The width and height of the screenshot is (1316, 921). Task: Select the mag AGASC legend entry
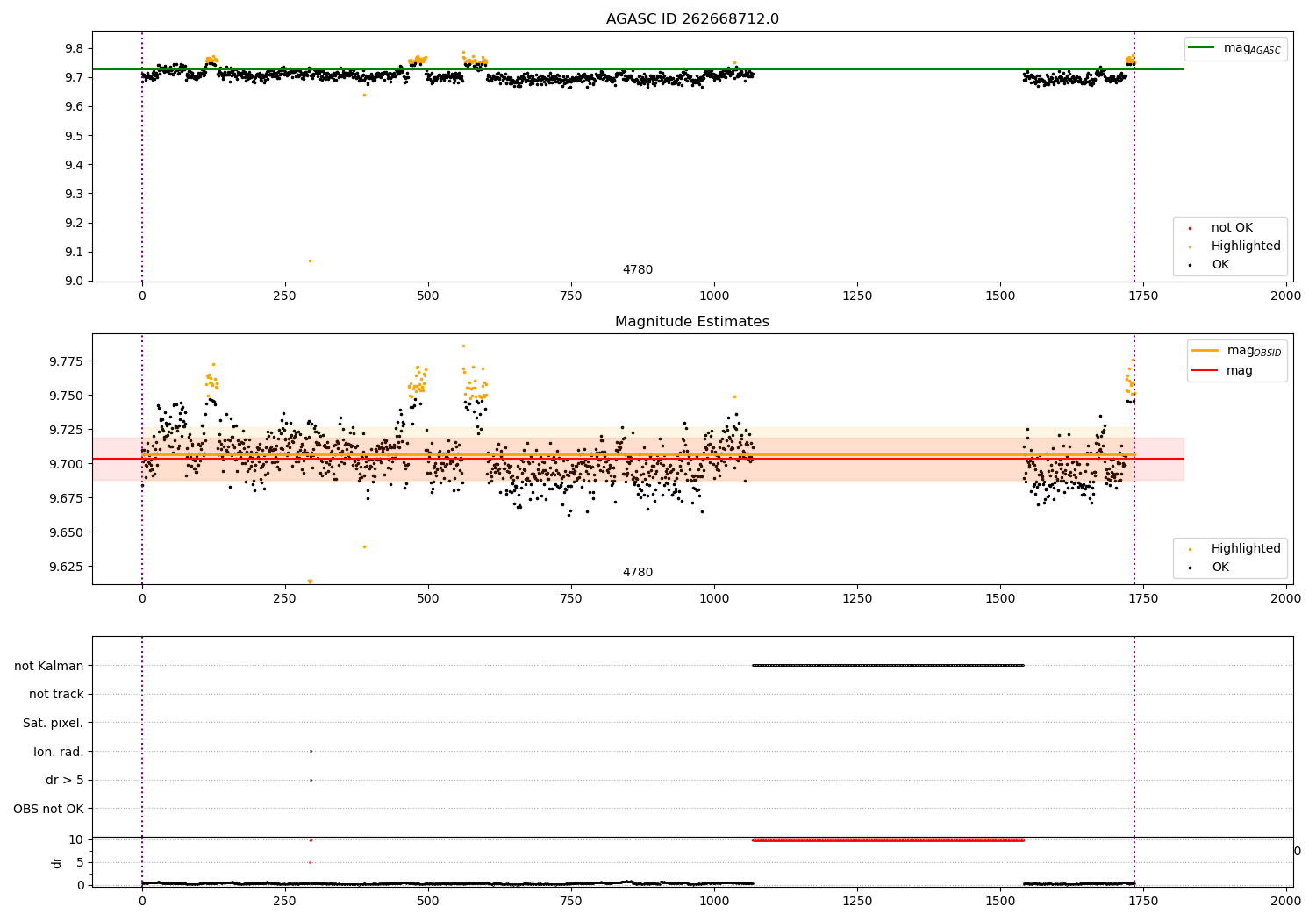[x=1235, y=48]
